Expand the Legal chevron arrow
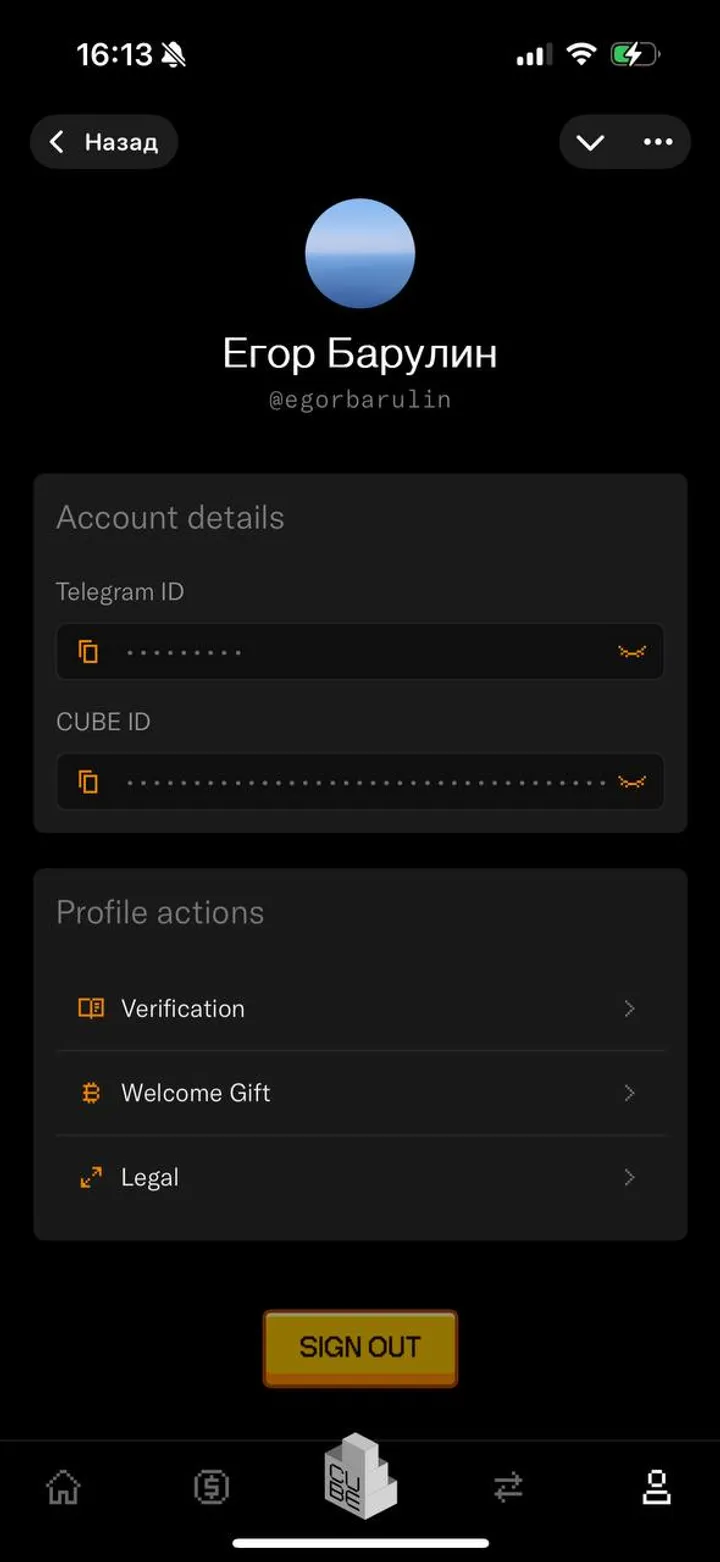Image resolution: width=720 pixels, height=1562 pixels. click(629, 1177)
